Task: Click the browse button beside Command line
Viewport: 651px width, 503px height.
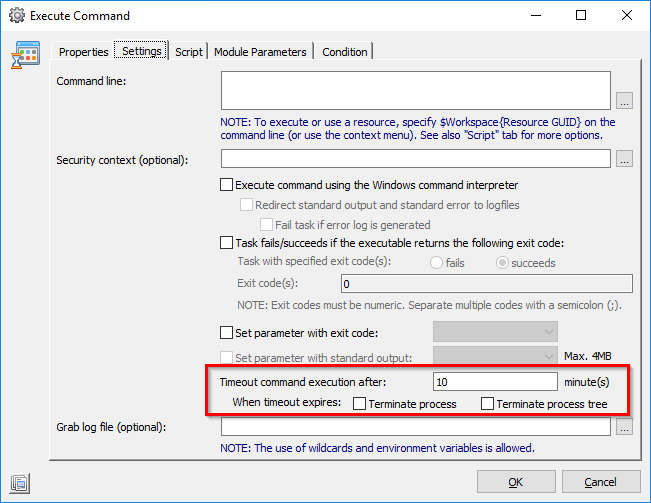Action: pyautogui.click(x=624, y=100)
